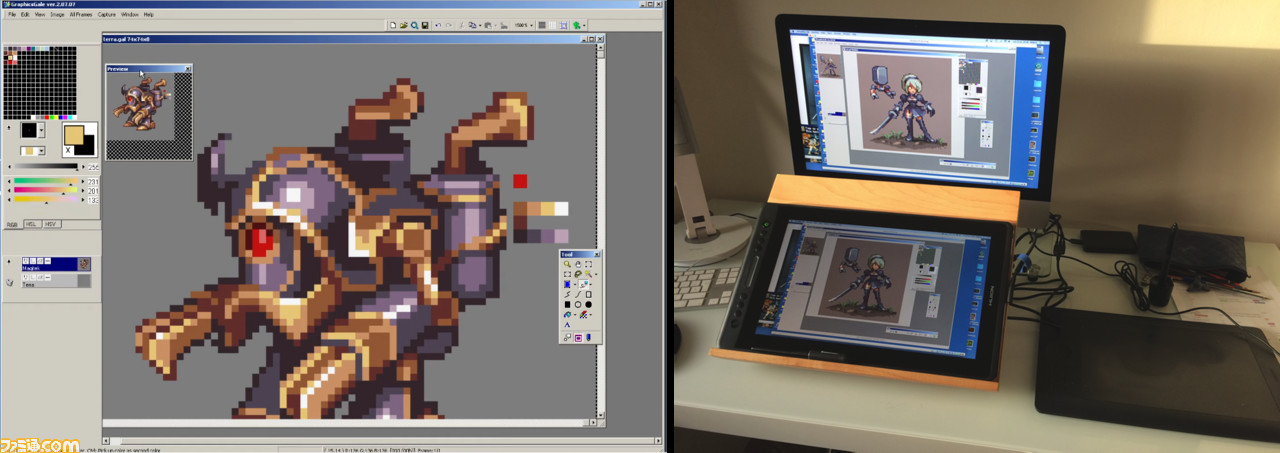Click the dark grid display icon
Viewport: 1280px width, 453px height.
click(x=542, y=25)
